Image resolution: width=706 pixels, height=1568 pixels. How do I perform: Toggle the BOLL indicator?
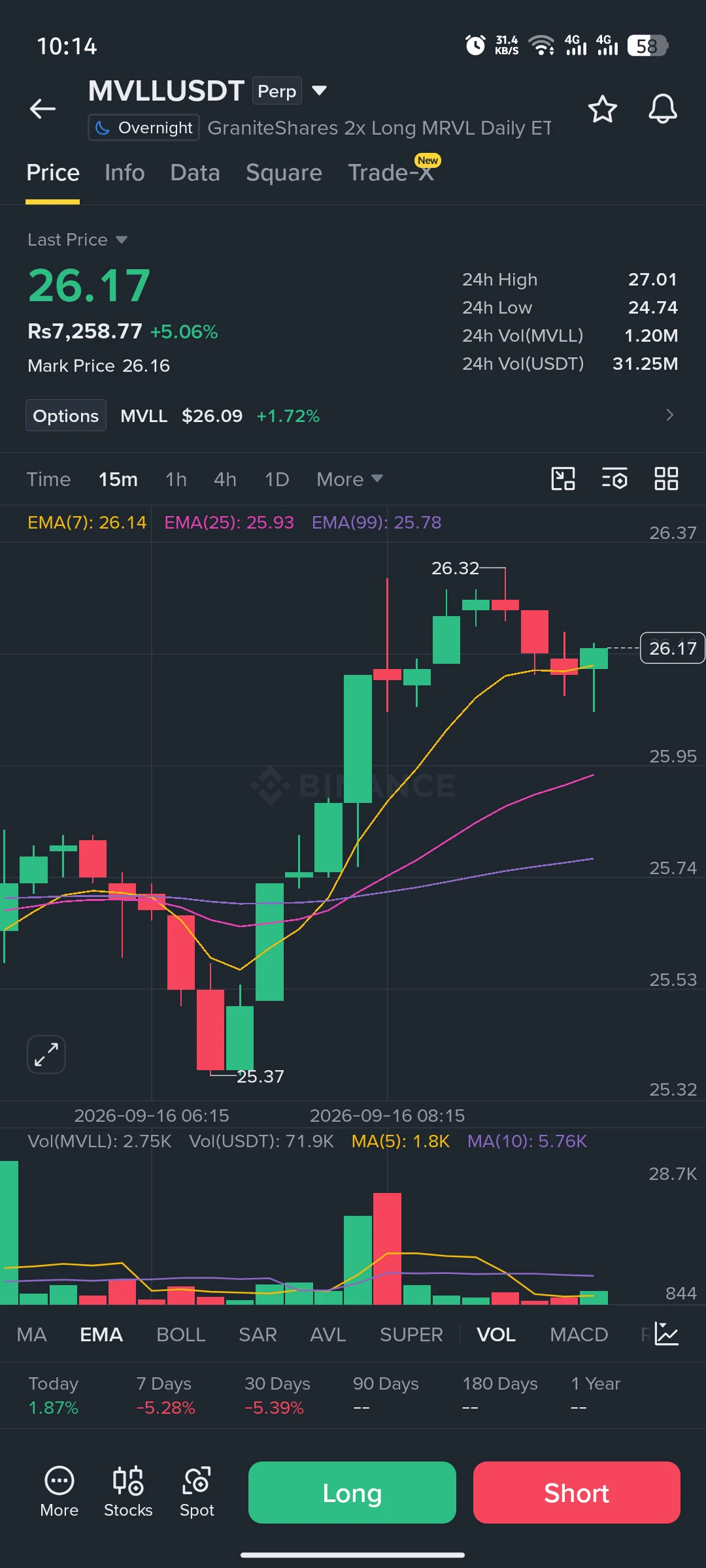(x=181, y=1334)
